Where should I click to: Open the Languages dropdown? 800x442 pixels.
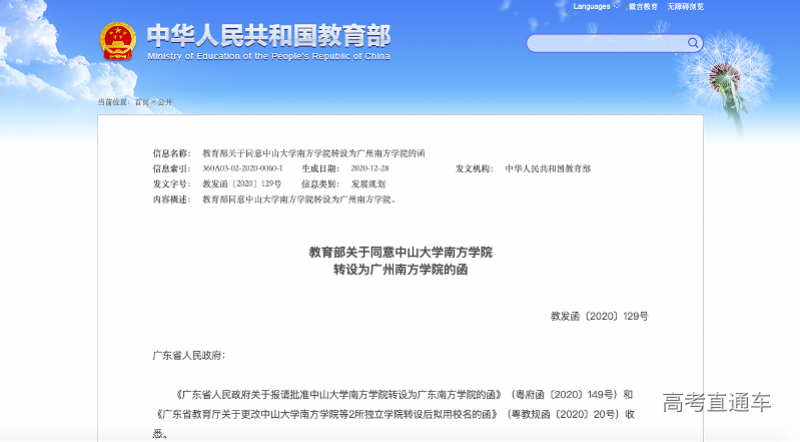[x=596, y=7]
